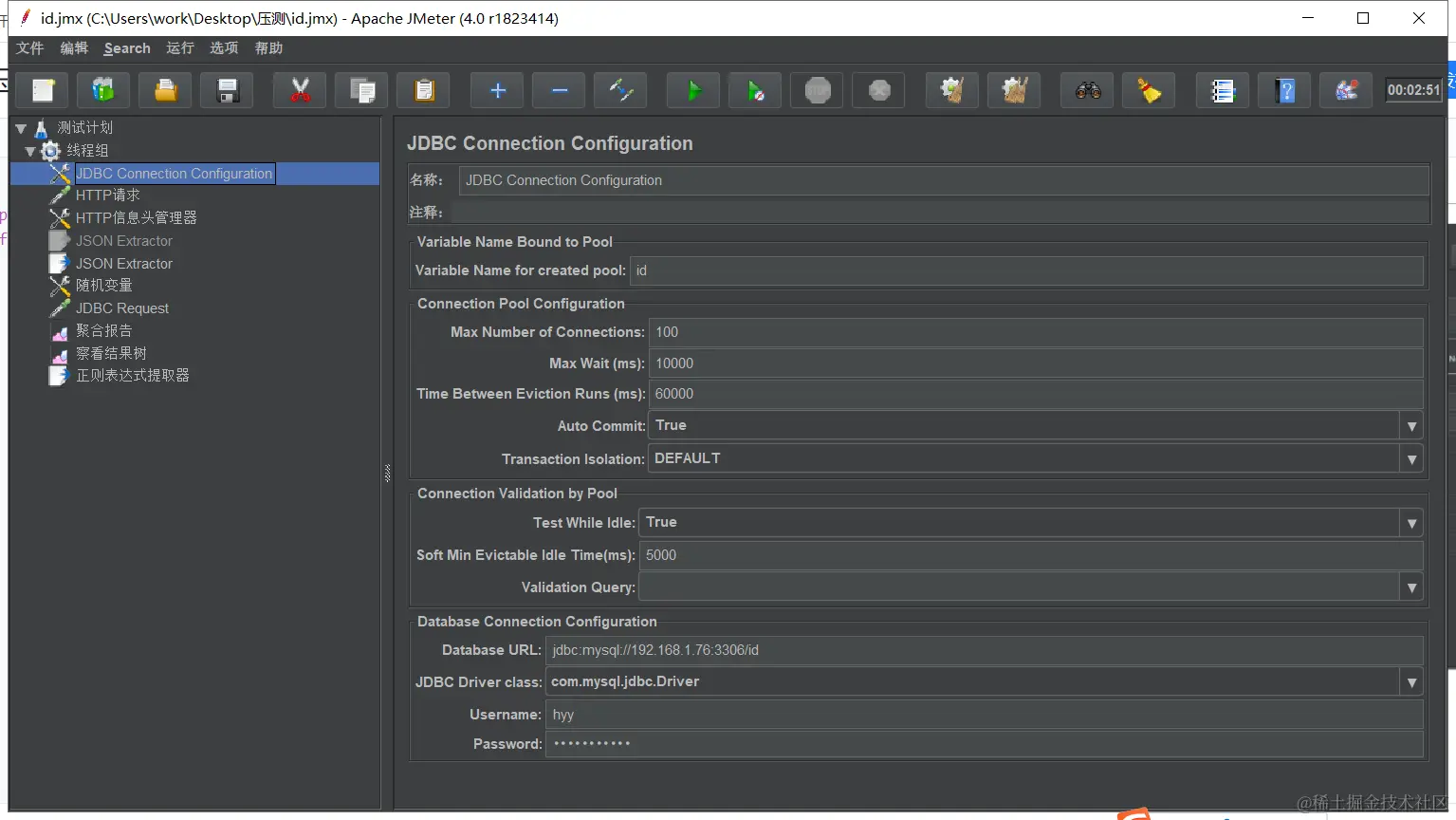Viewport: 1456px width, 820px height.
Task: Open the 文件 menu
Action: [x=30, y=48]
